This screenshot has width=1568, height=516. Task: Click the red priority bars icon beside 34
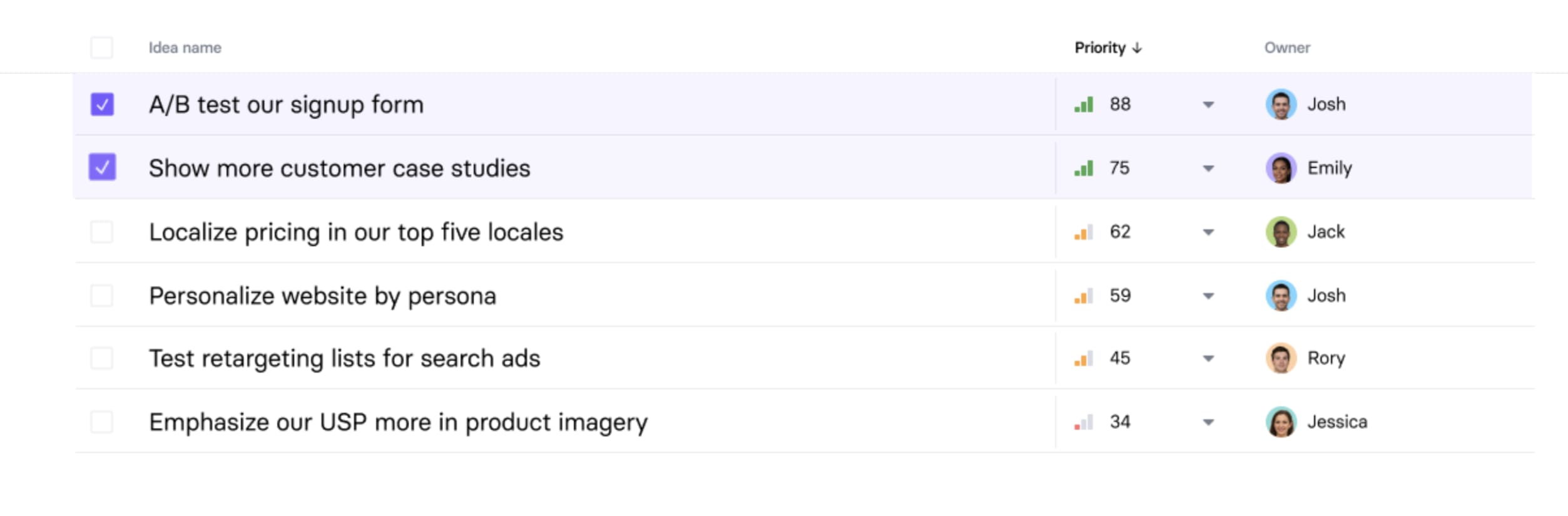[1084, 423]
